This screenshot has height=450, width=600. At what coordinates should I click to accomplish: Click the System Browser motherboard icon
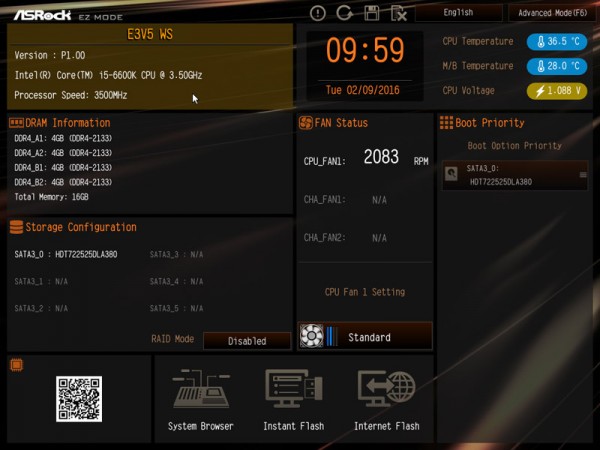click(x=201, y=388)
